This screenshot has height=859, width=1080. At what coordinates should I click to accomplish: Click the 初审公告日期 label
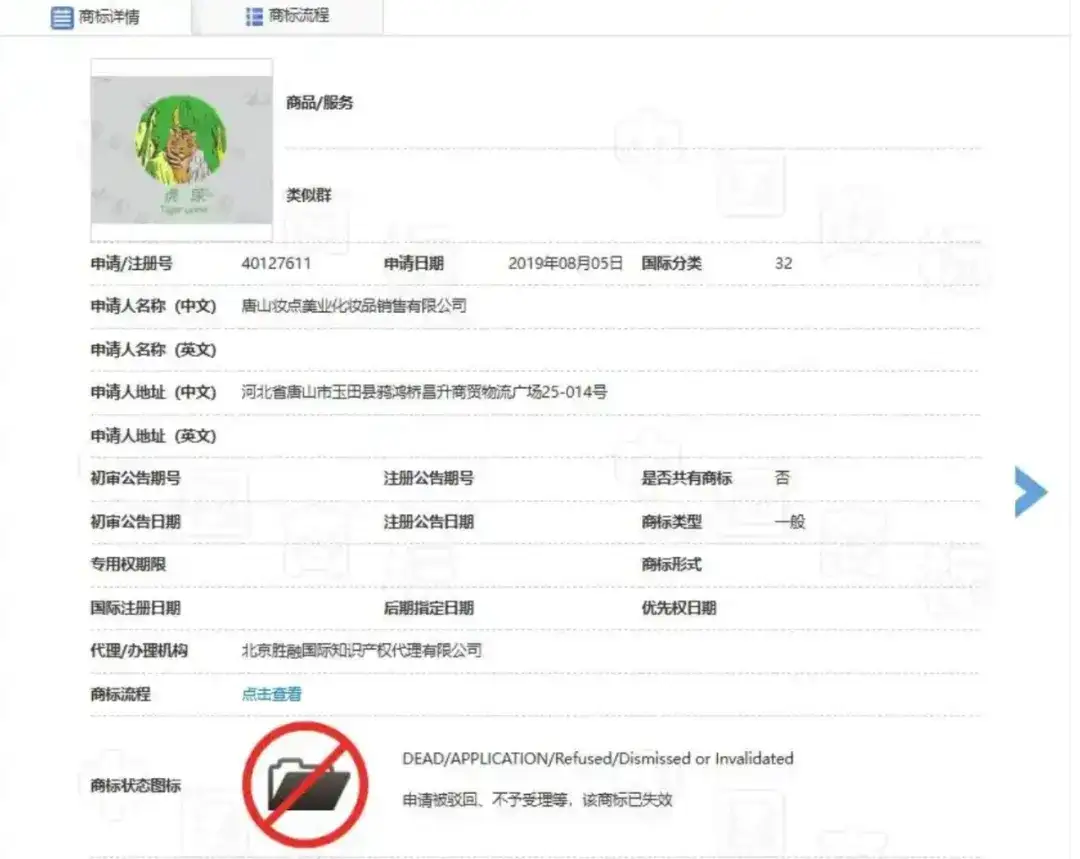[136, 521]
